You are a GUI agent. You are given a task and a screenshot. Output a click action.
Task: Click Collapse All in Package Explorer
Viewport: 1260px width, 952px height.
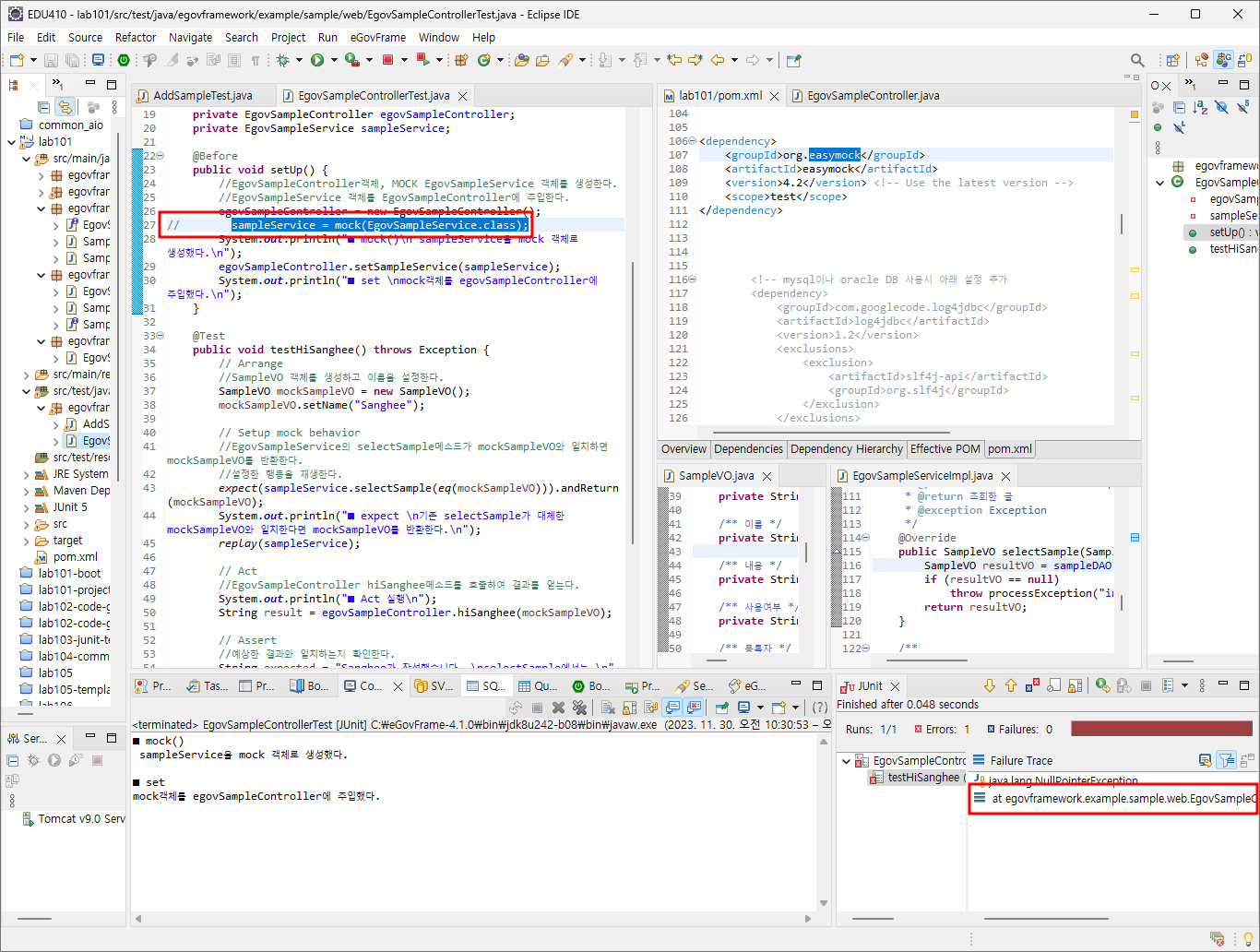(x=43, y=106)
